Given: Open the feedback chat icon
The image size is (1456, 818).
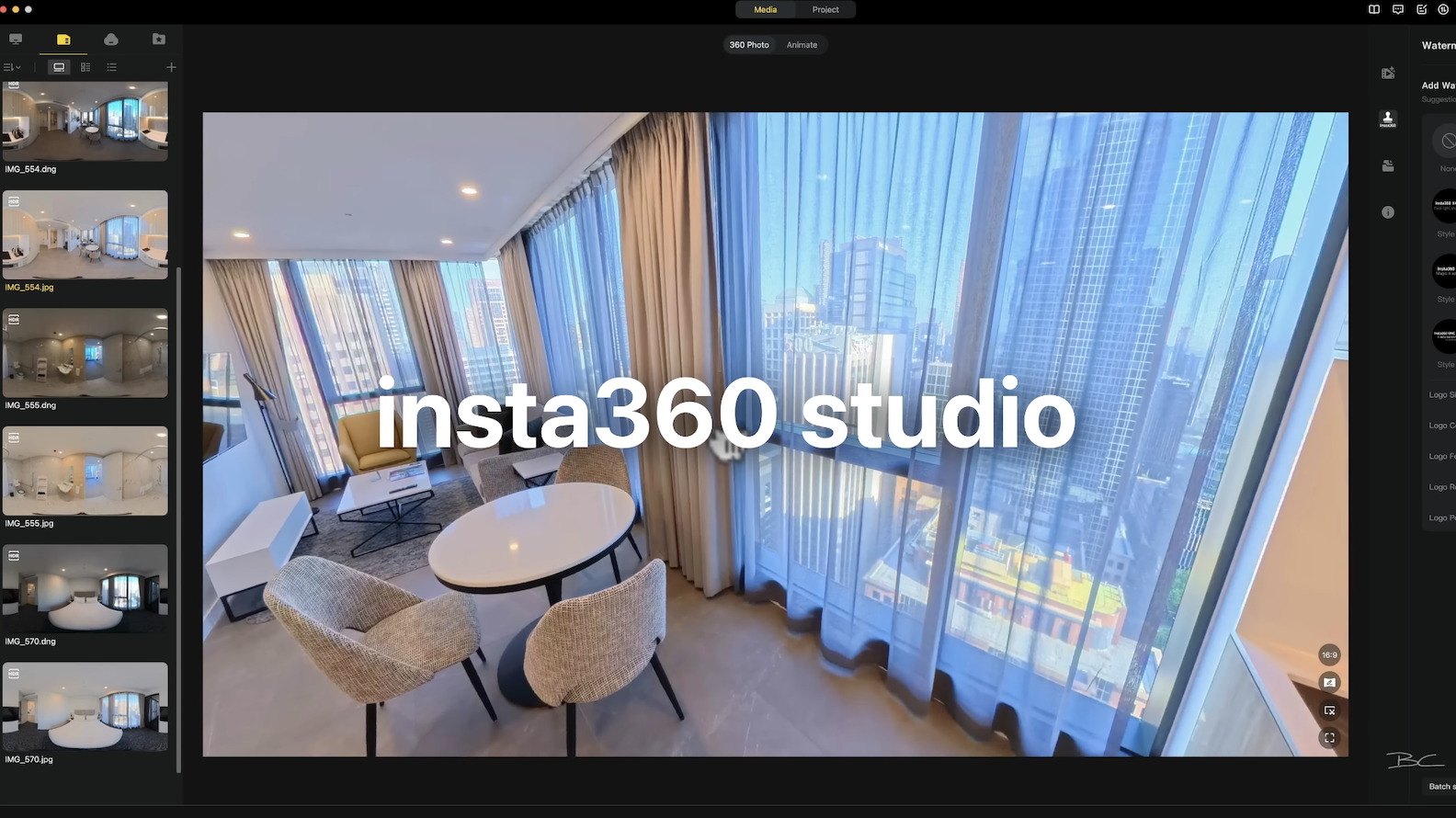Looking at the screenshot, I should click(x=1398, y=9).
